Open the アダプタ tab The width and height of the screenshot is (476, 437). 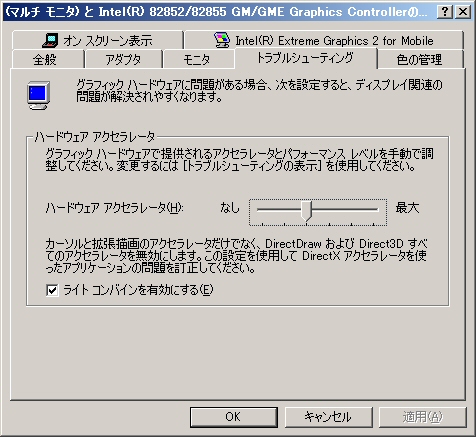coord(123,60)
